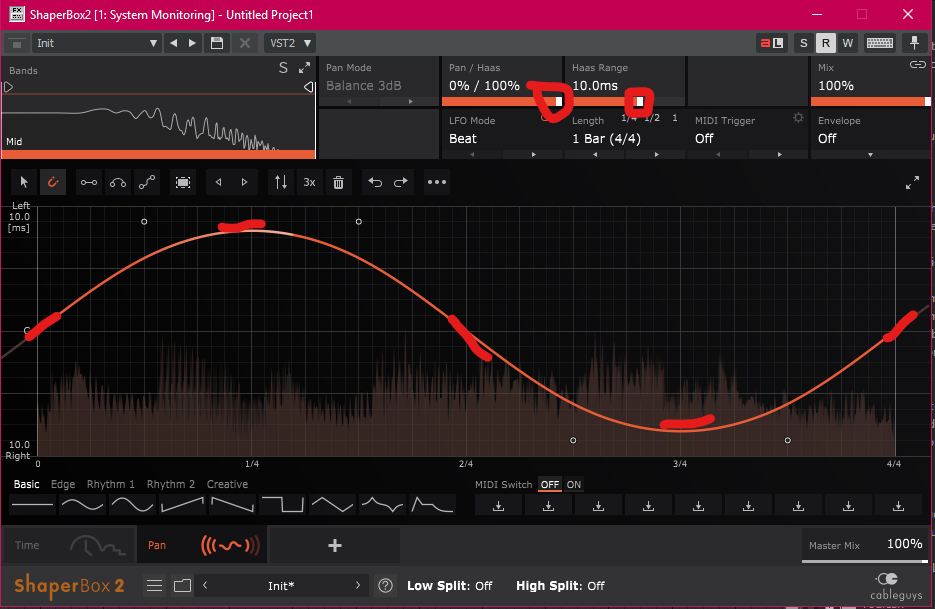Open MIDI Trigger gear settings
Screen dimensions: 935x609
(798, 118)
